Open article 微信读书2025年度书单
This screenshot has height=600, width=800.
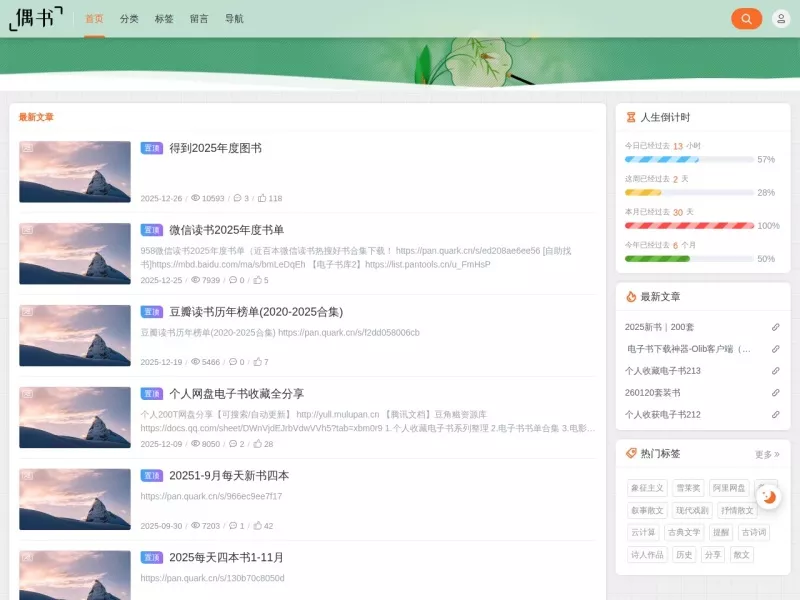pos(227,230)
